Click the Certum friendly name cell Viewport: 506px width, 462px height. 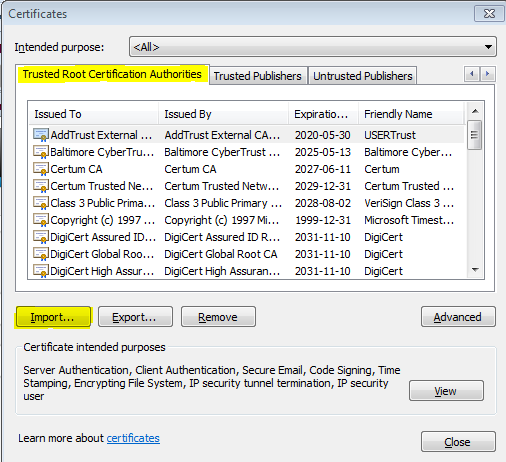coord(382,169)
